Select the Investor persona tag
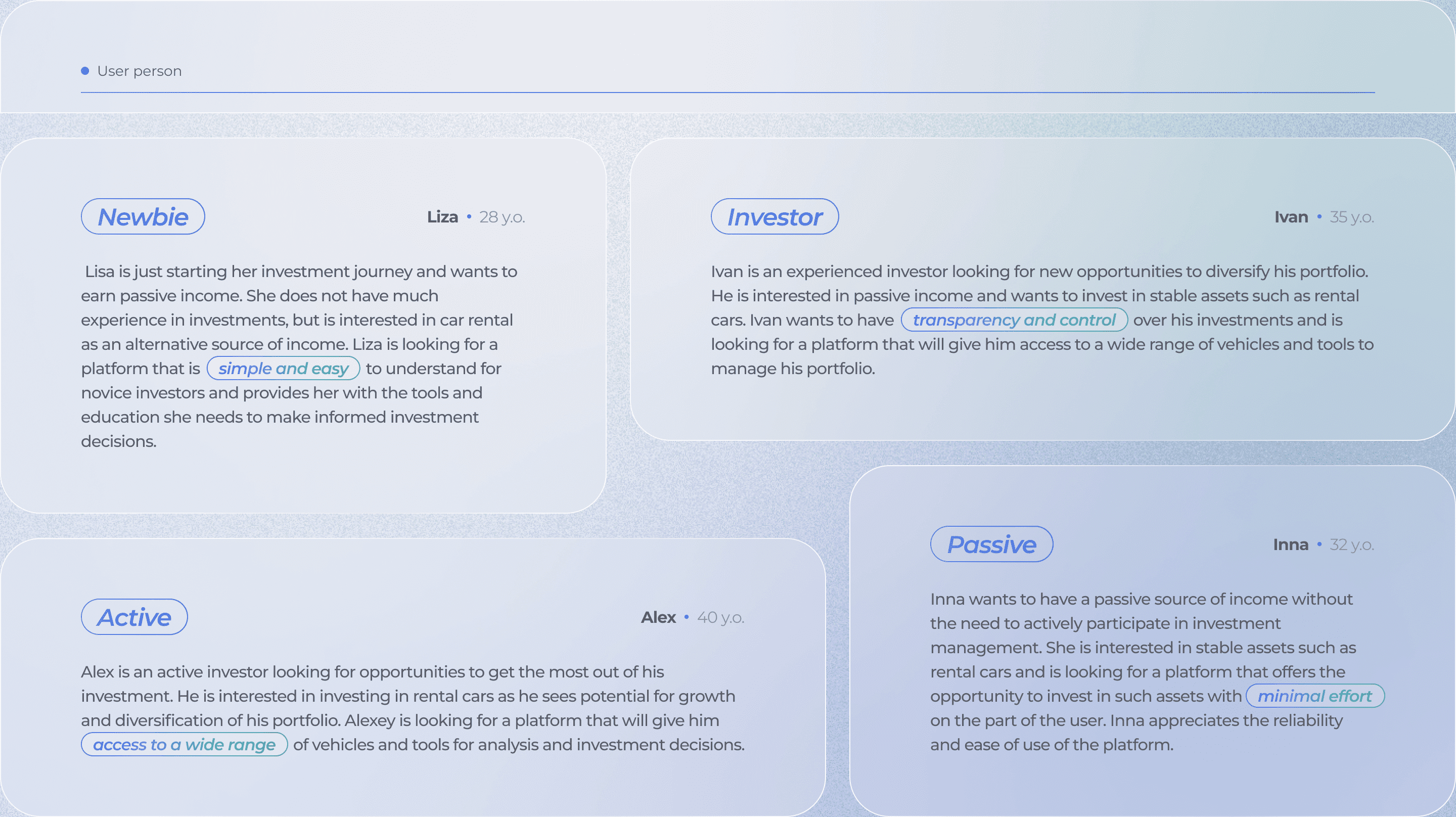 click(775, 216)
